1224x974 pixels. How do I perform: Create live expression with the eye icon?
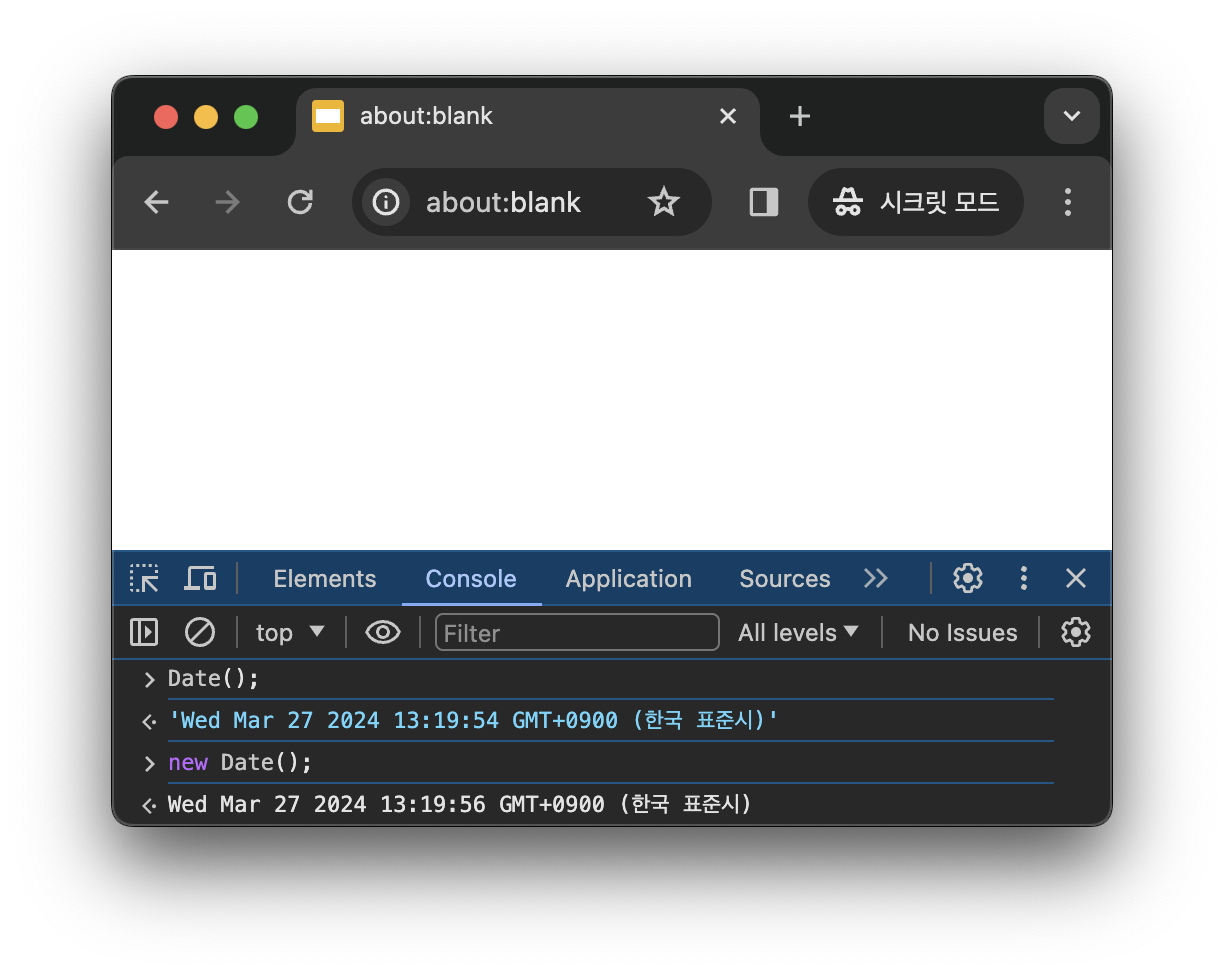coord(383,632)
